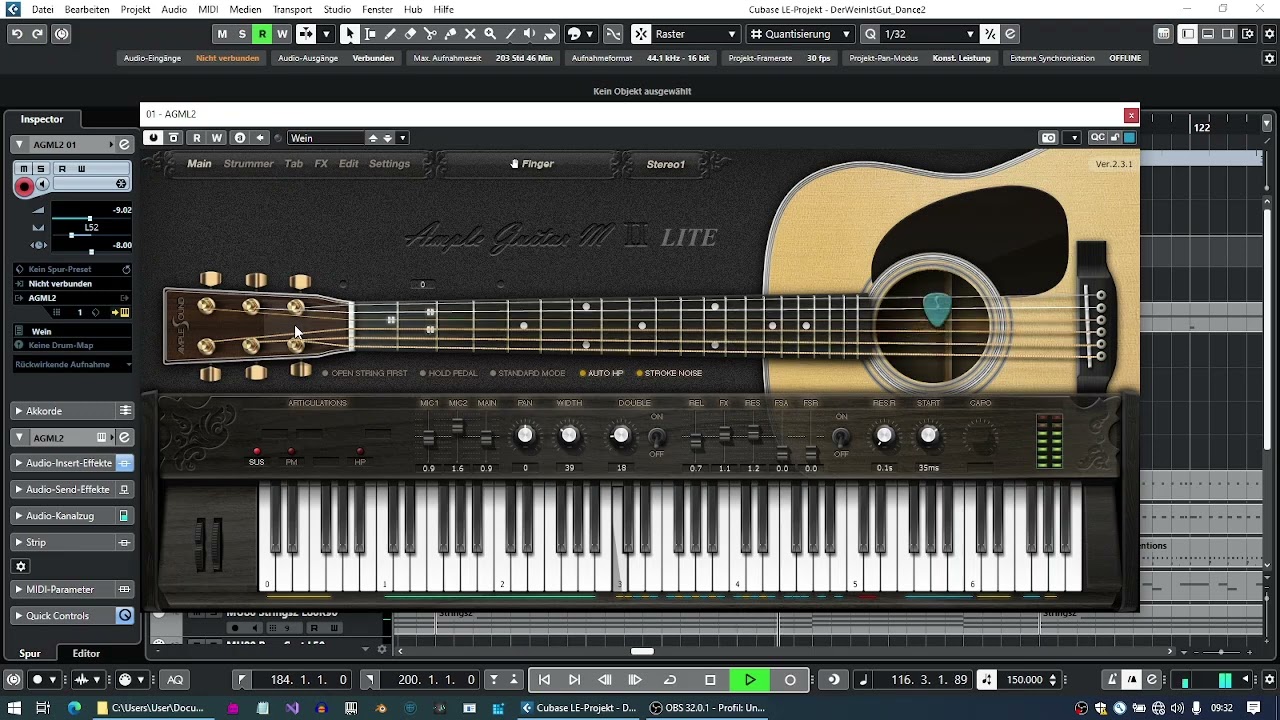
Task: Select the Play speaker tool
Action: pyautogui.click(x=530, y=34)
